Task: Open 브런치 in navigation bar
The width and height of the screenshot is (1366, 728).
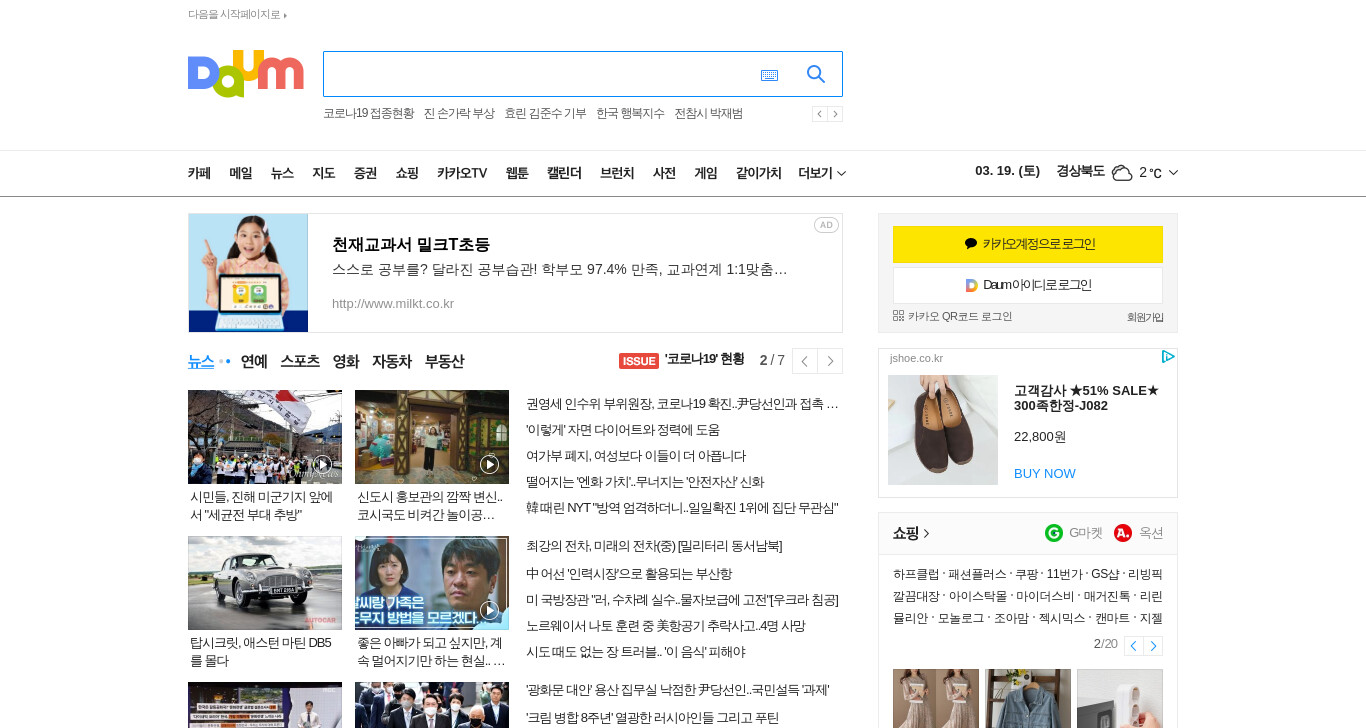Action: point(617,173)
